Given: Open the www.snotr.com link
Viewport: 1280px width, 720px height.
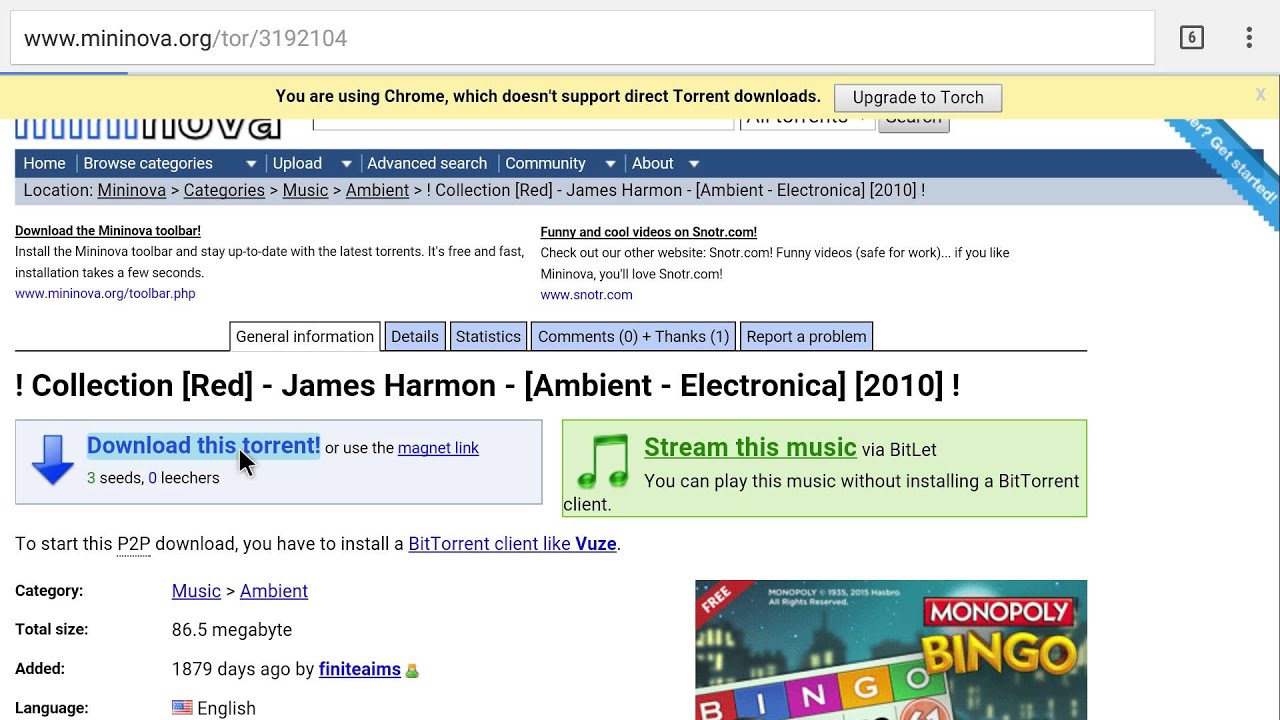Looking at the screenshot, I should 586,295.
